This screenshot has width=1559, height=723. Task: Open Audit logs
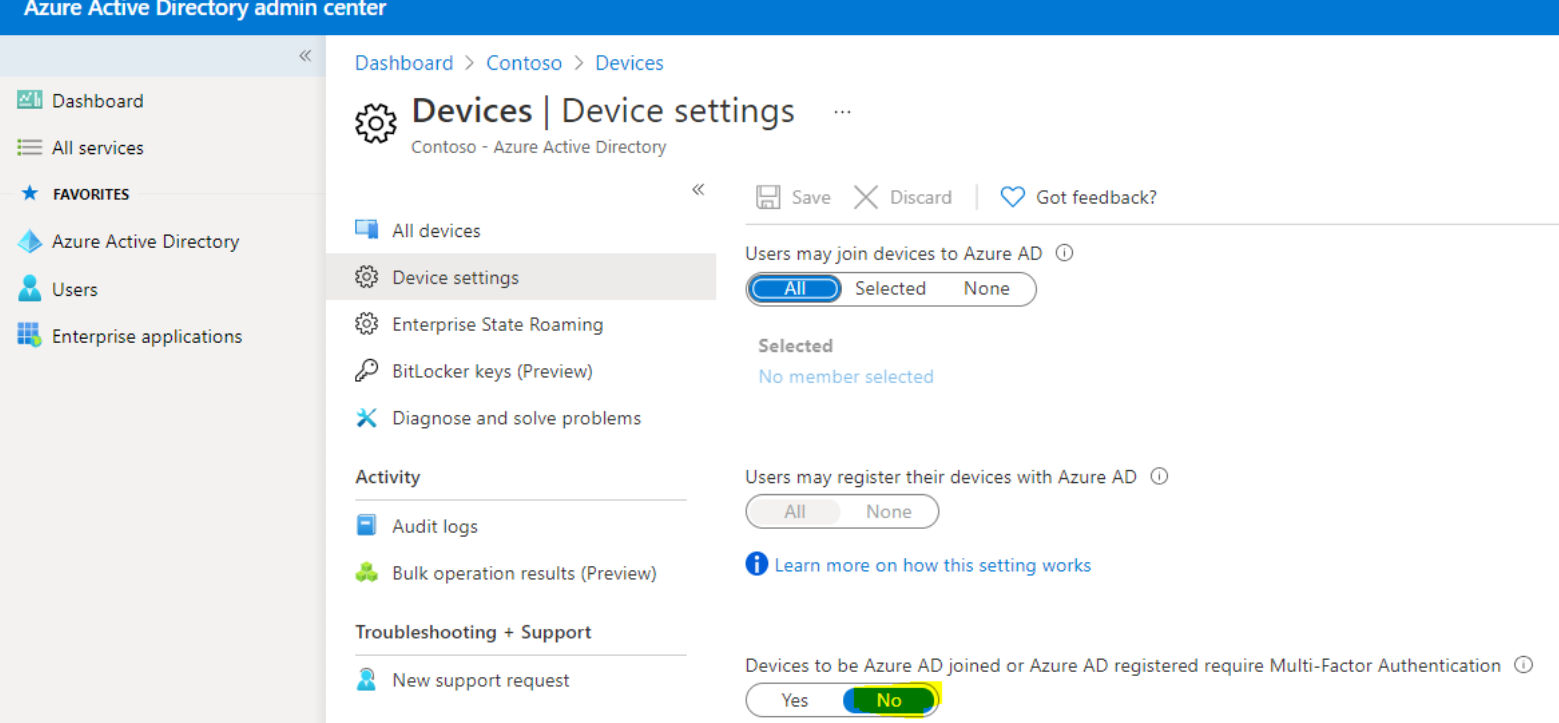click(x=435, y=527)
